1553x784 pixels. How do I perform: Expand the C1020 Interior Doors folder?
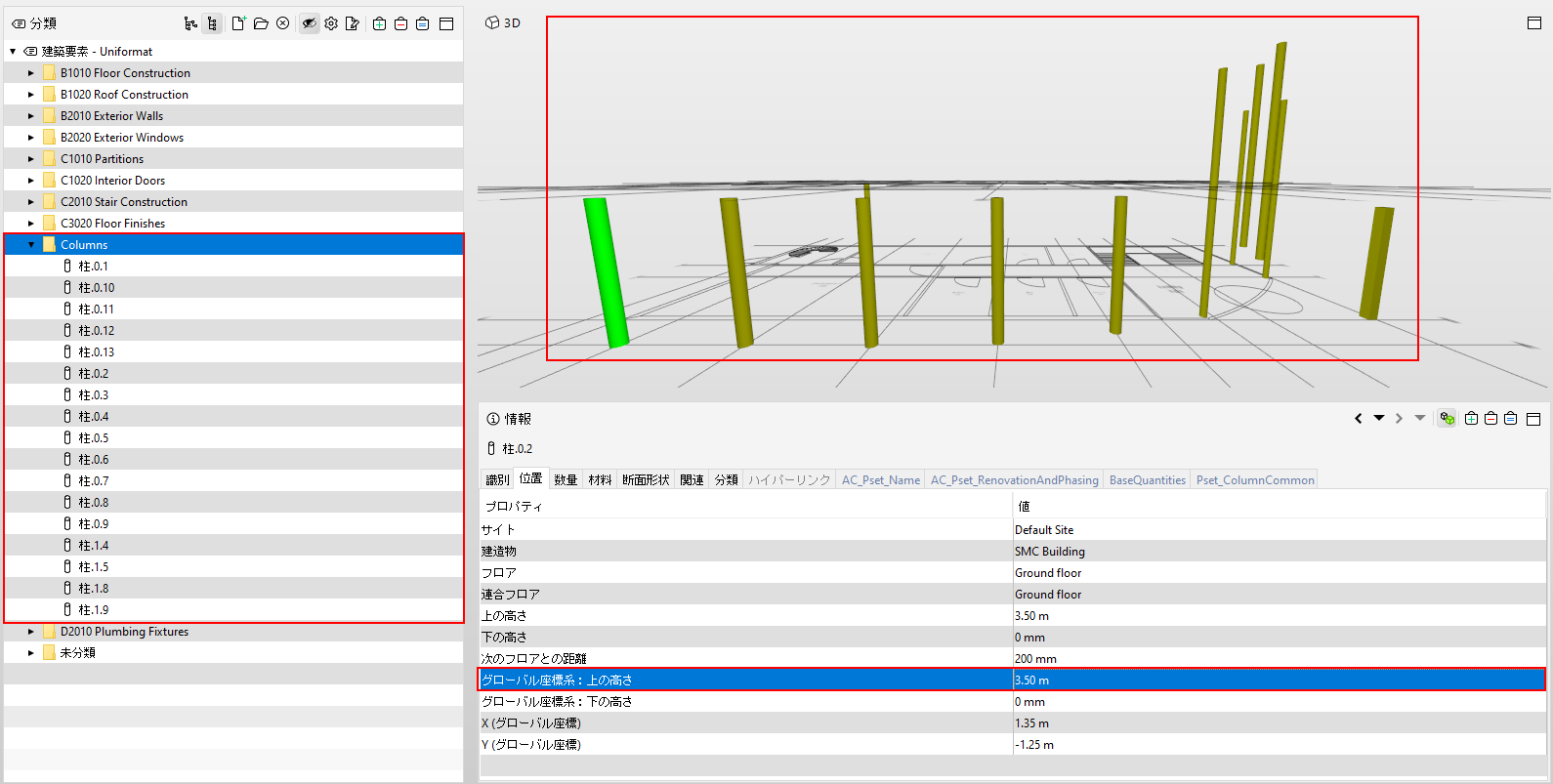[x=30, y=181]
